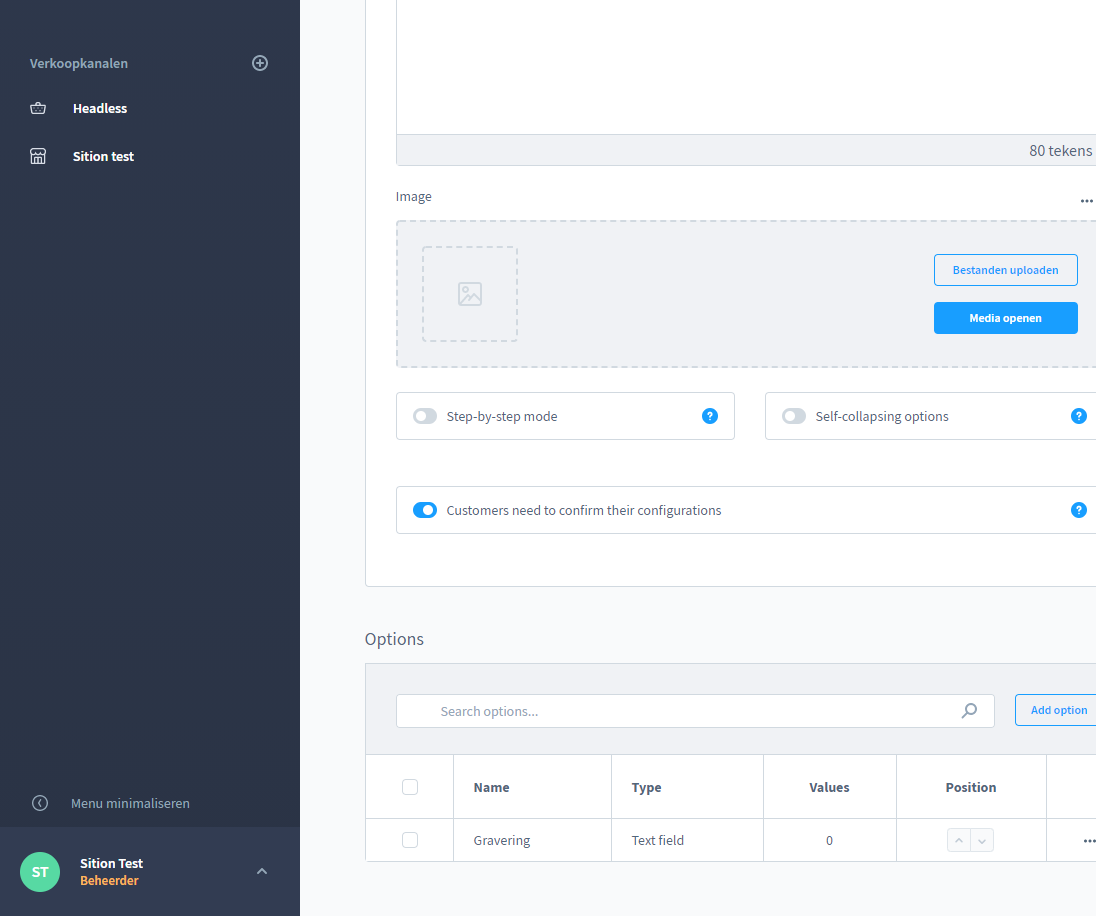This screenshot has width=1096, height=916.
Task: Click the Sition test storefront icon
Action: click(x=38, y=156)
